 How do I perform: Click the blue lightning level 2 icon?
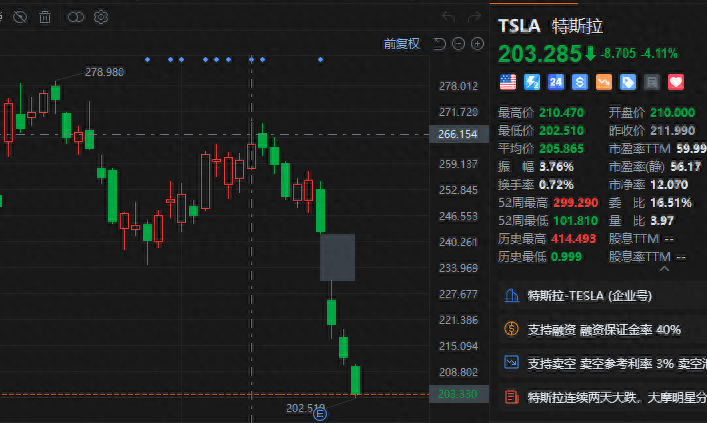[x=532, y=81]
